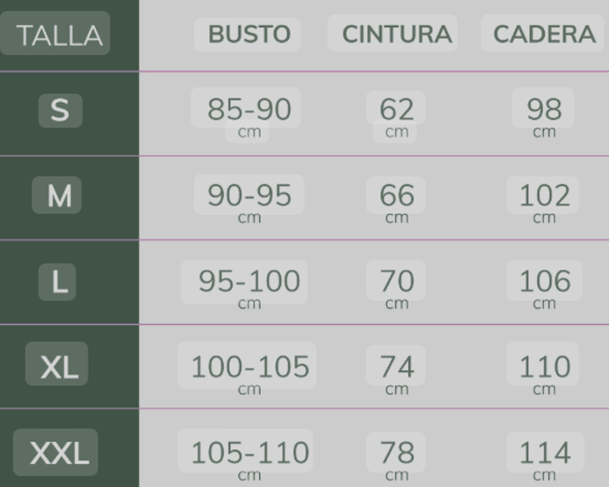The image size is (609, 487).
Task: Click waist value 78
Action: coord(396,453)
